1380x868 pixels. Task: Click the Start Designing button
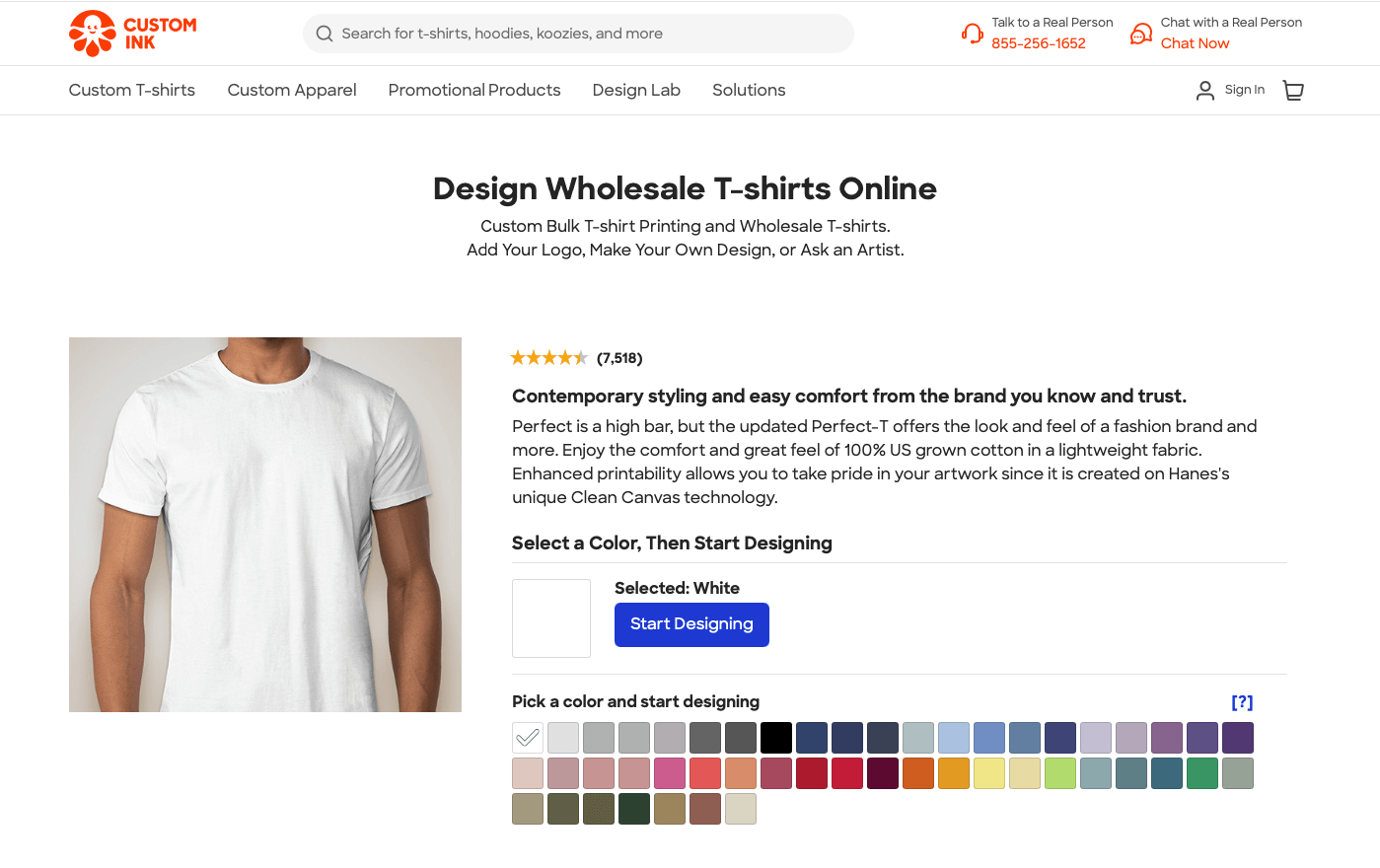(691, 624)
